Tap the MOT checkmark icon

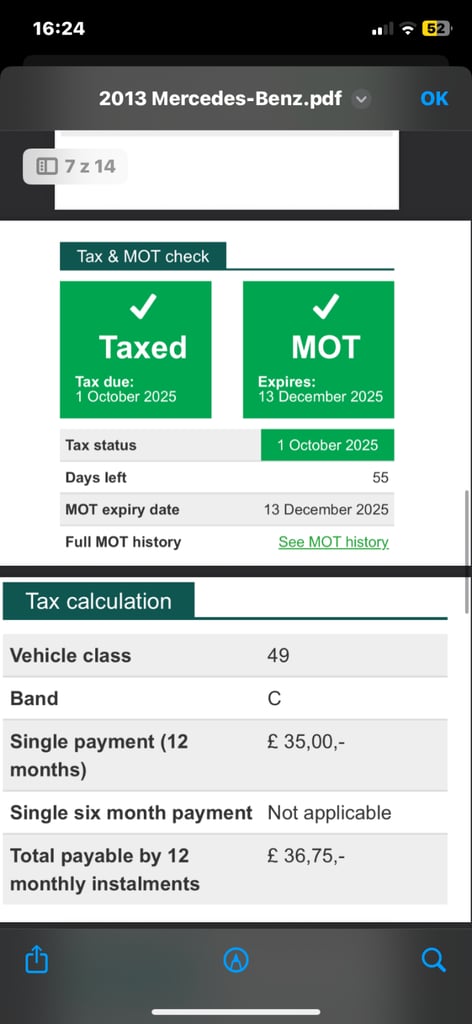[325, 307]
